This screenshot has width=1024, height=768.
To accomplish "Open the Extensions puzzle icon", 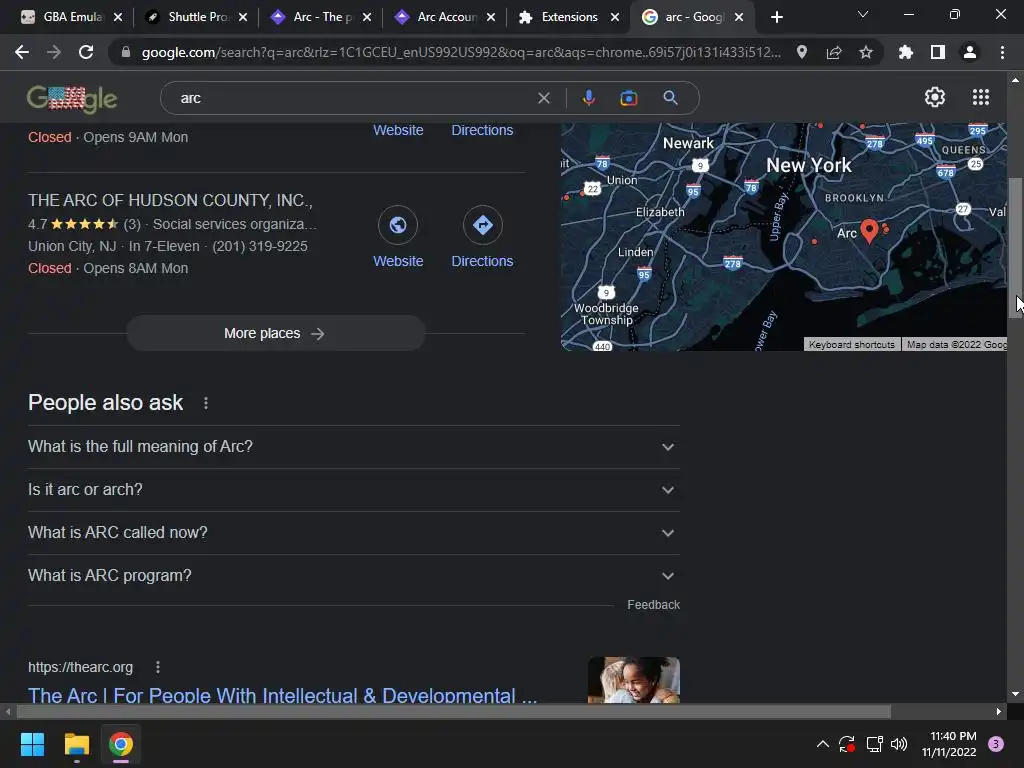I will click(906, 52).
